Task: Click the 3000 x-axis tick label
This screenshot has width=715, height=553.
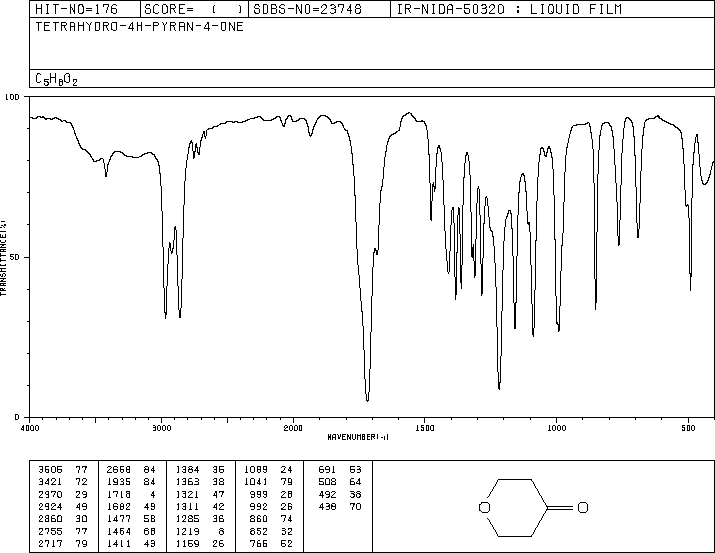Action: point(162,428)
